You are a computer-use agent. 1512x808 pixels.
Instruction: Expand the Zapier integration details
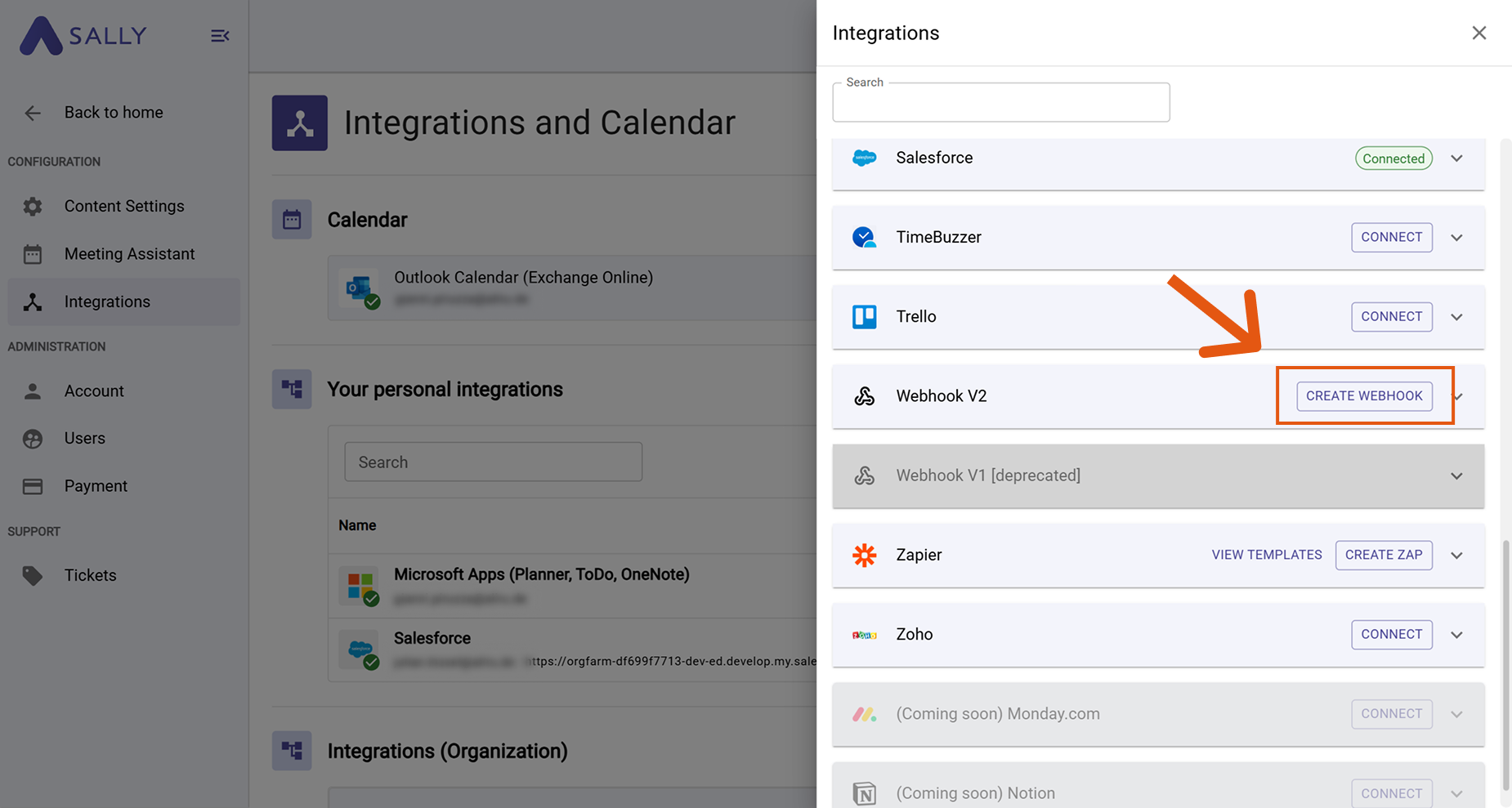tap(1456, 555)
